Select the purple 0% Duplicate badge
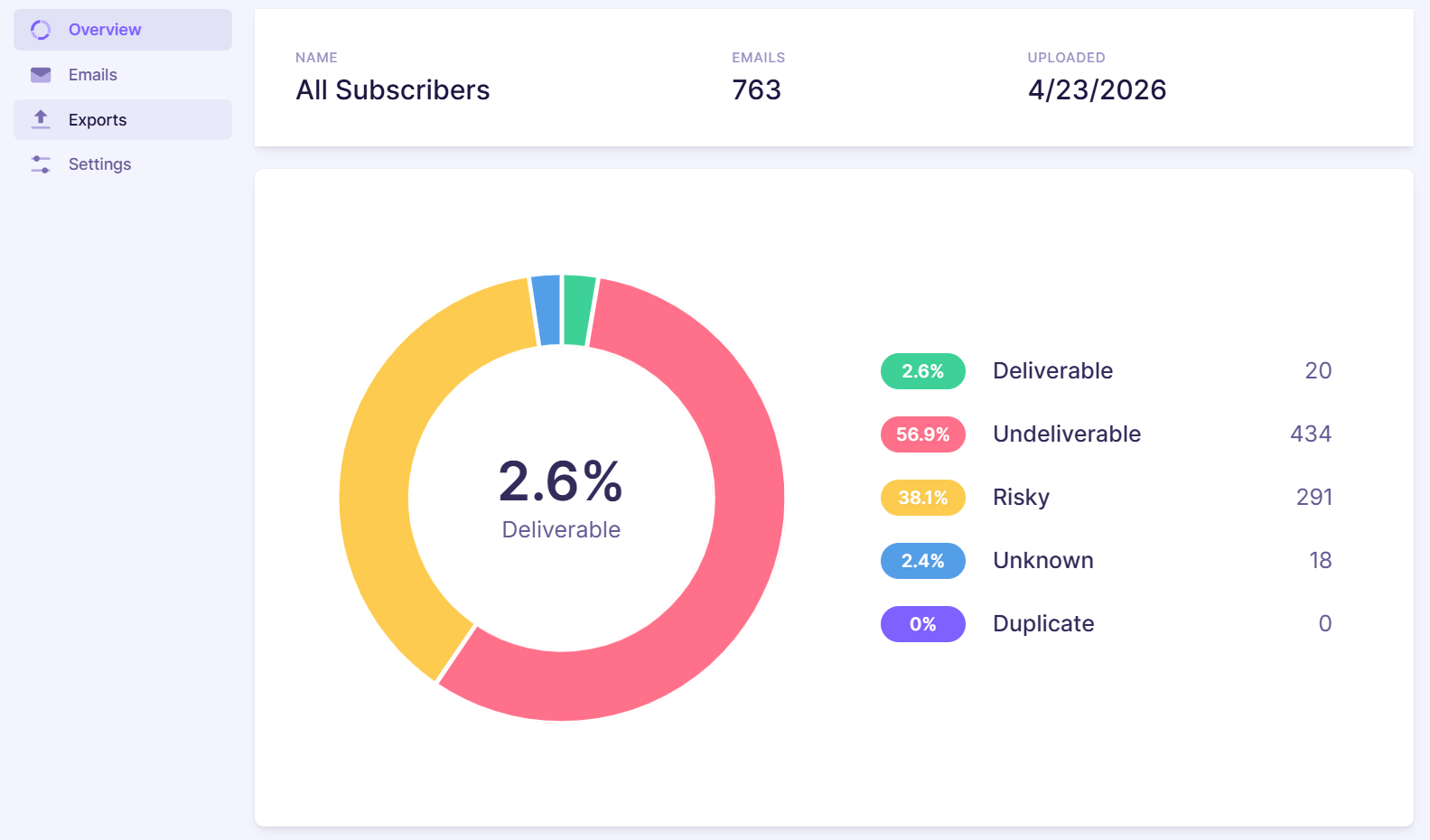The width and height of the screenshot is (1430, 840). tap(923, 624)
